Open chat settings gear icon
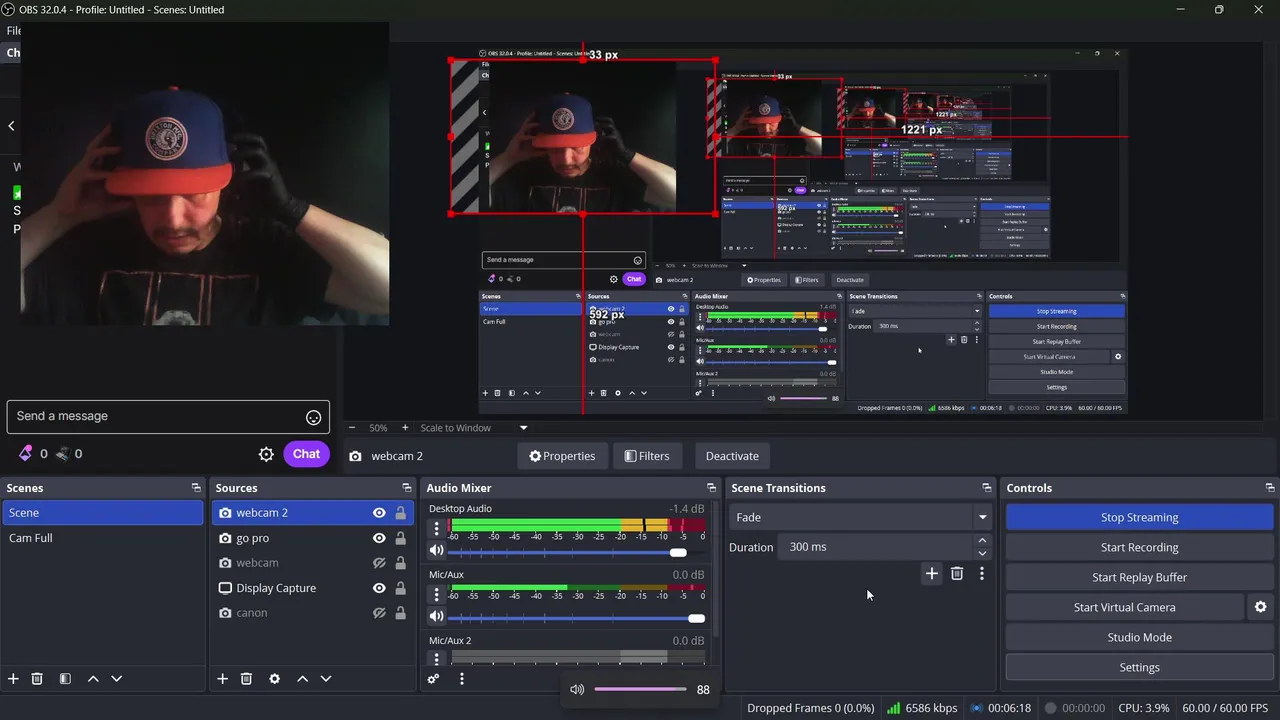Viewport: 1280px width, 720px height. (266, 454)
